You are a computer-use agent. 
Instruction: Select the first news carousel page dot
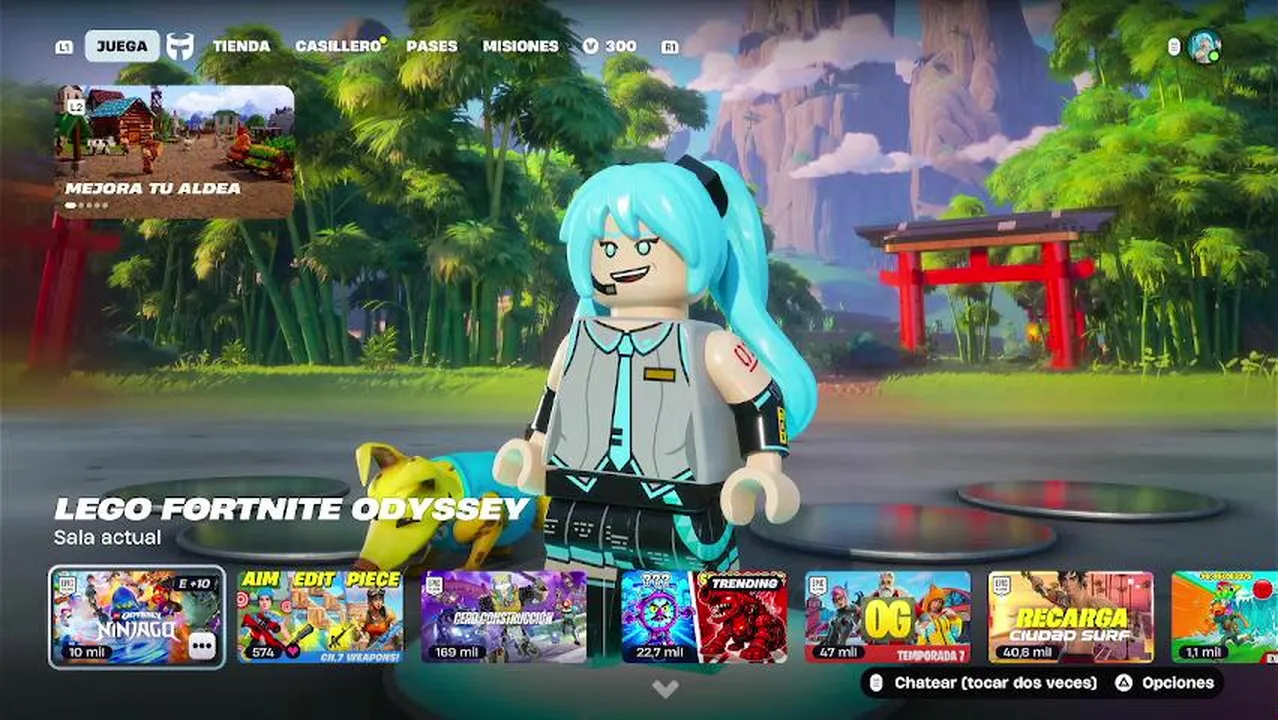(x=70, y=206)
